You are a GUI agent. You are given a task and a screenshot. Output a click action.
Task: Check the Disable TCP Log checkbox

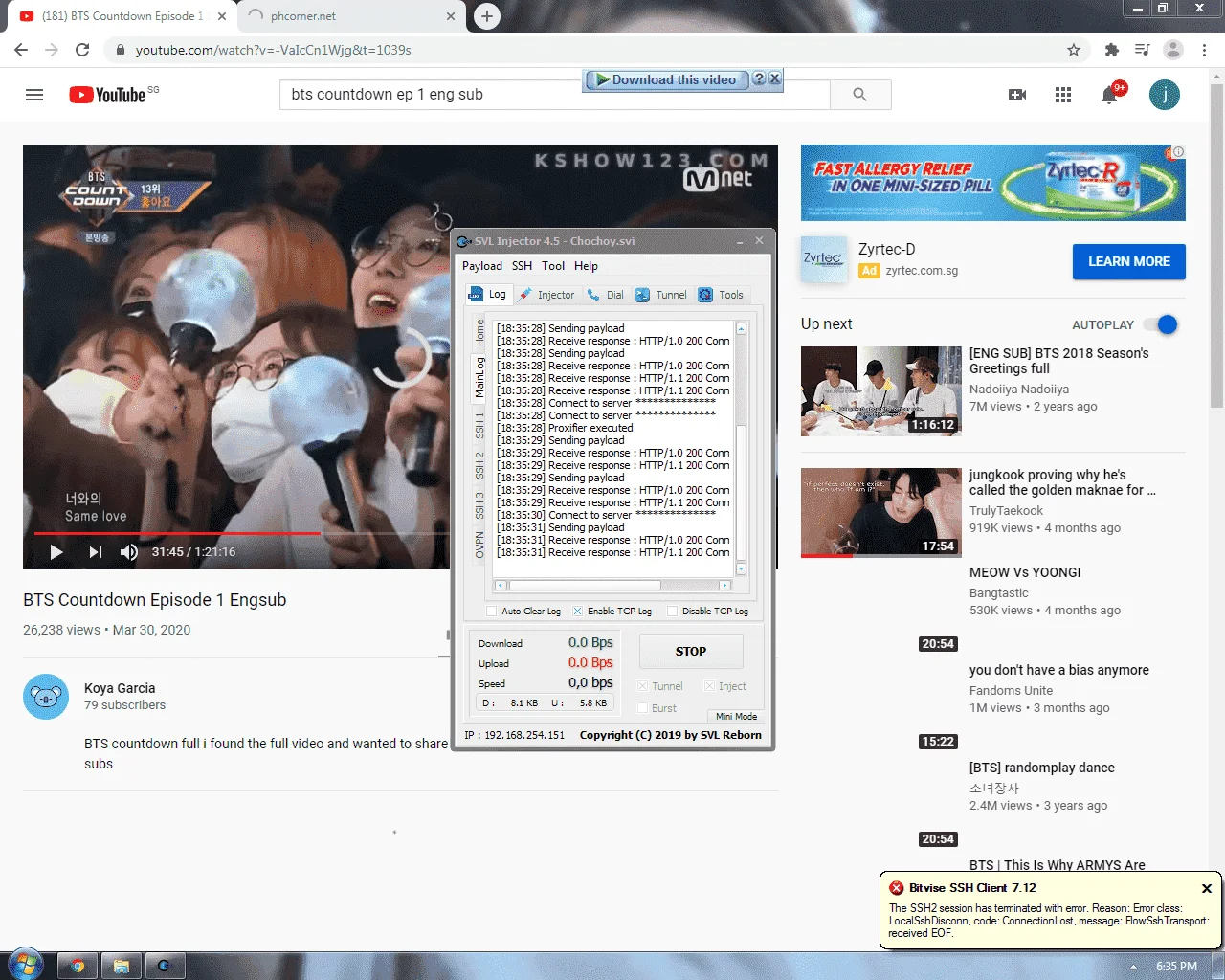(672, 611)
